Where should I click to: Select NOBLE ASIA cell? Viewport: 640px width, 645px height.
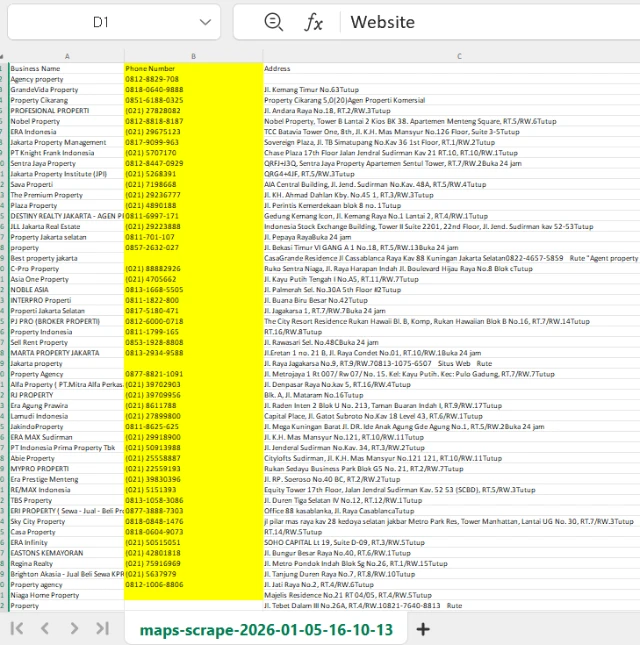click(67, 290)
